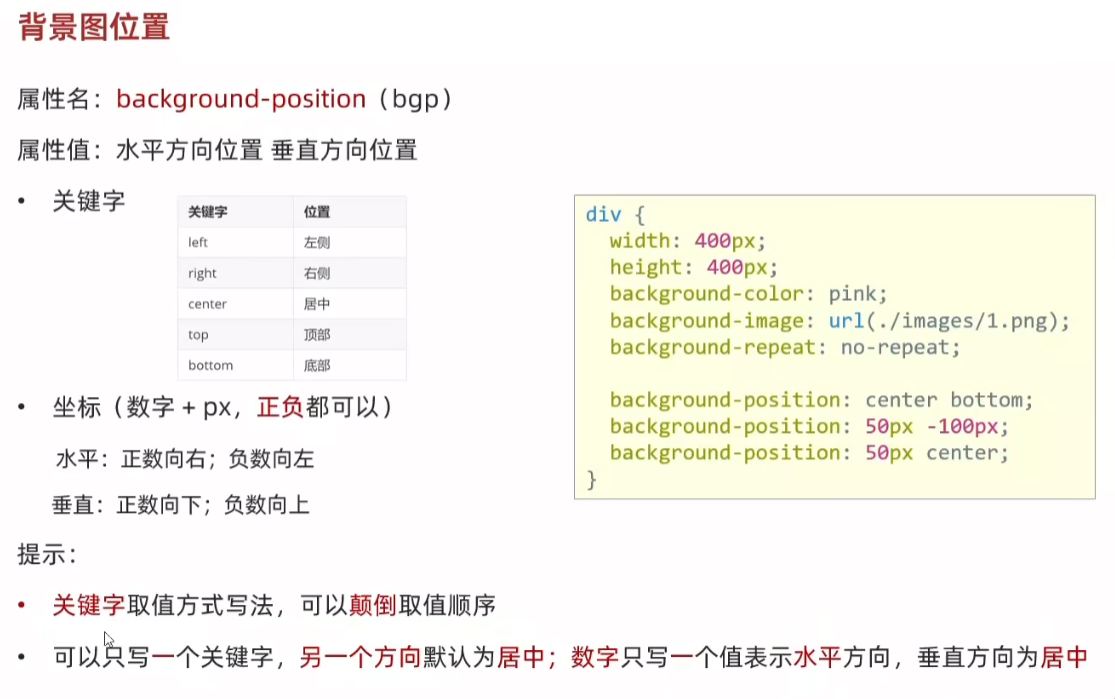Select the table cell center
This screenshot has width=1115, height=699.
235,304
